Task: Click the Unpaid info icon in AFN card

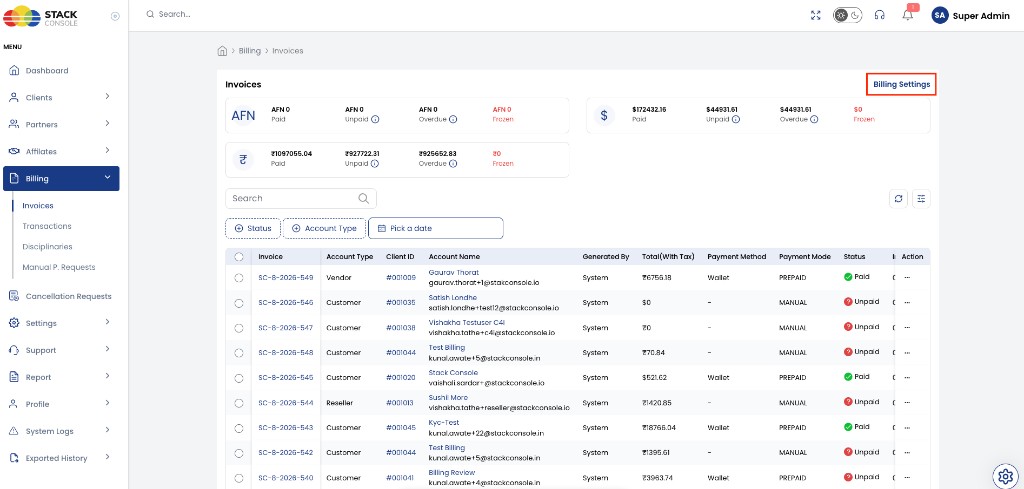Action: click(376, 119)
